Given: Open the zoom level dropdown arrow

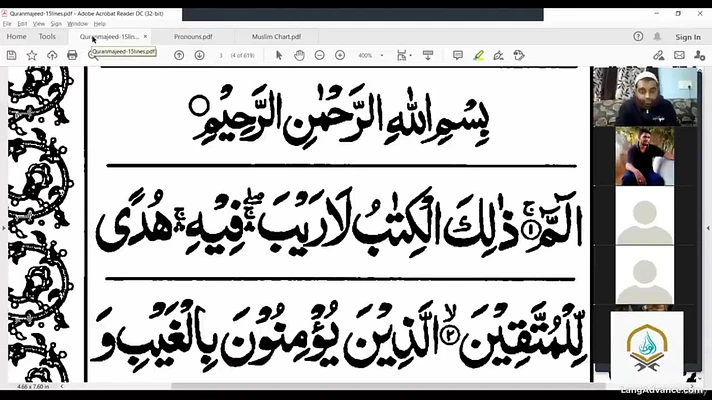Looking at the screenshot, I should tap(382, 55).
